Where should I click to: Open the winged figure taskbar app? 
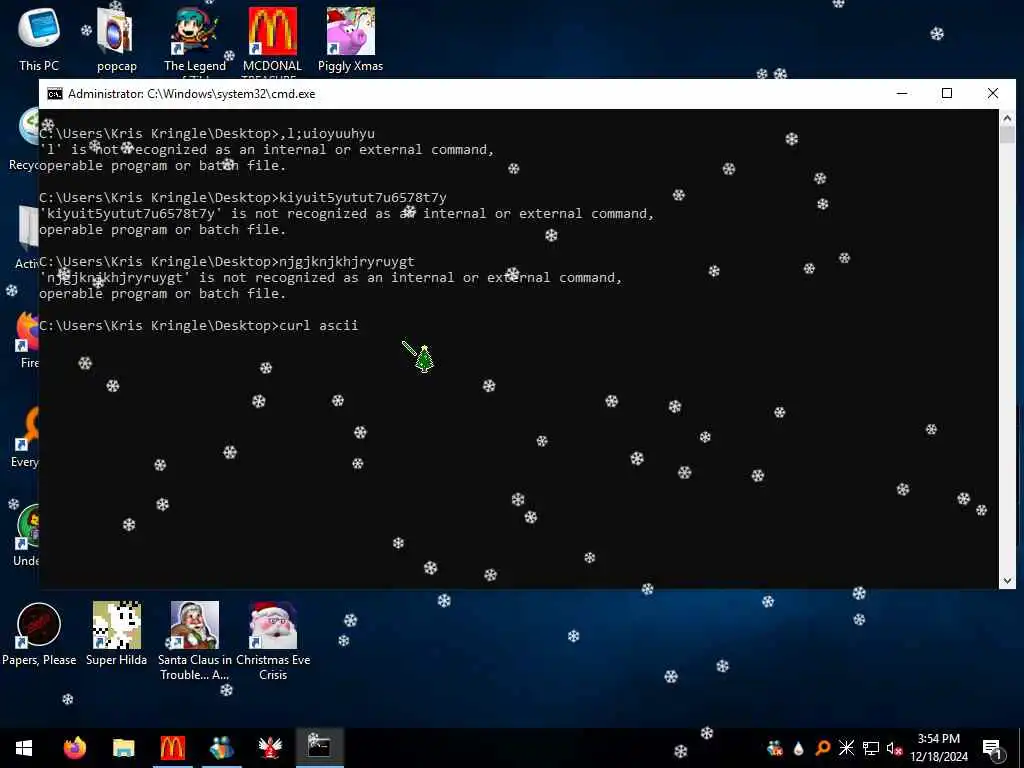coord(270,748)
